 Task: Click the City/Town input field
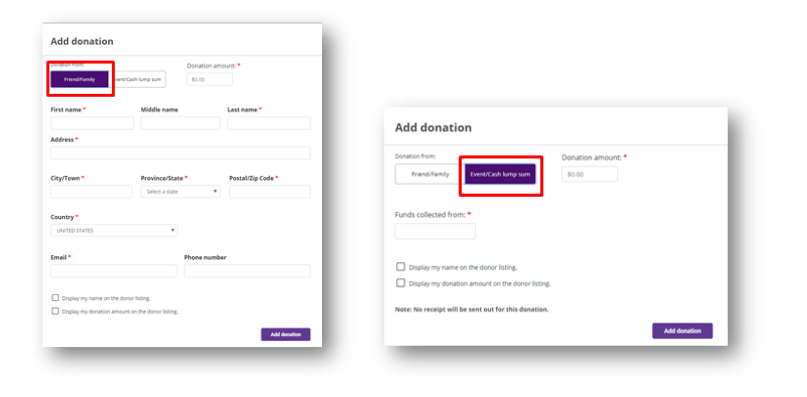tap(92, 192)
